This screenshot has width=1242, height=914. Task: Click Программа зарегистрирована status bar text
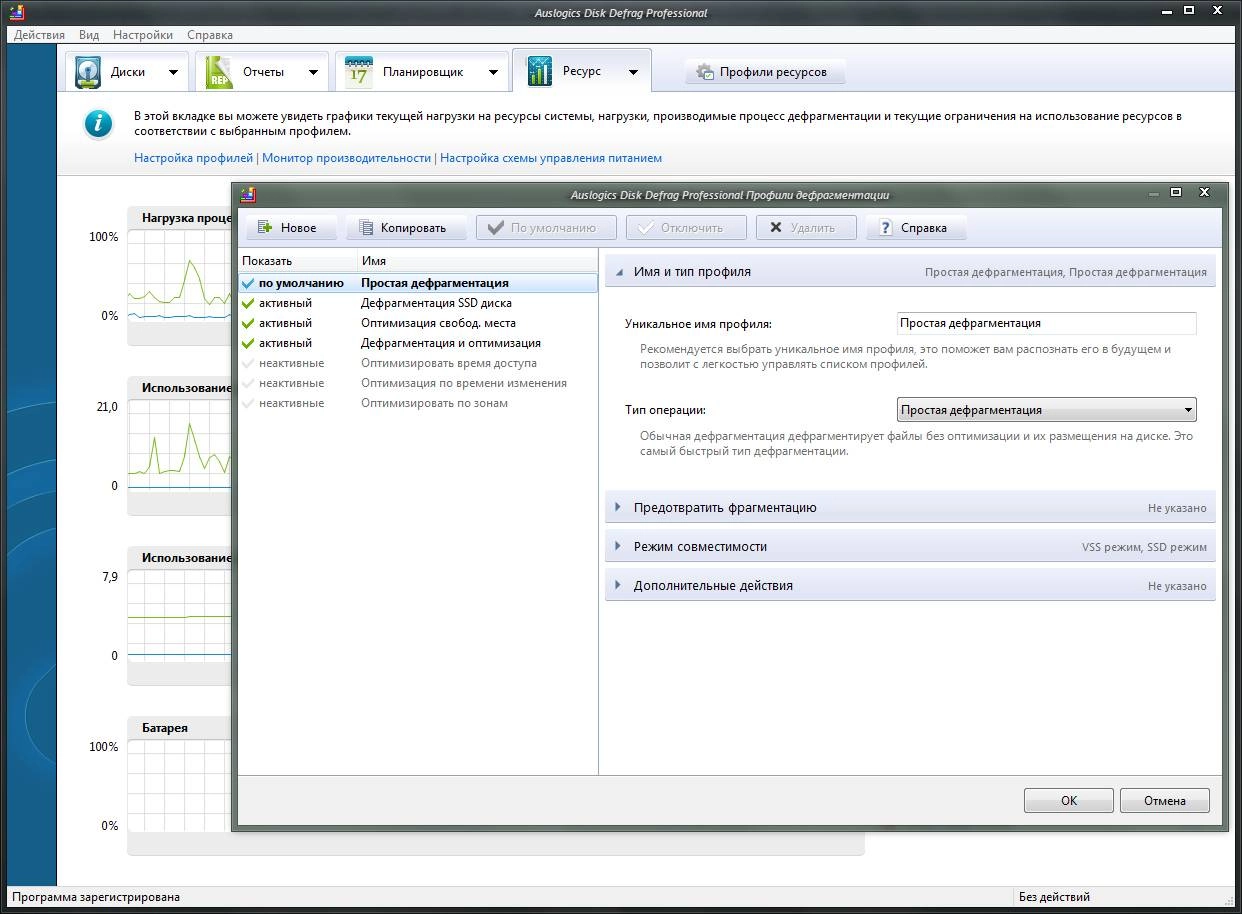(96, 897)
